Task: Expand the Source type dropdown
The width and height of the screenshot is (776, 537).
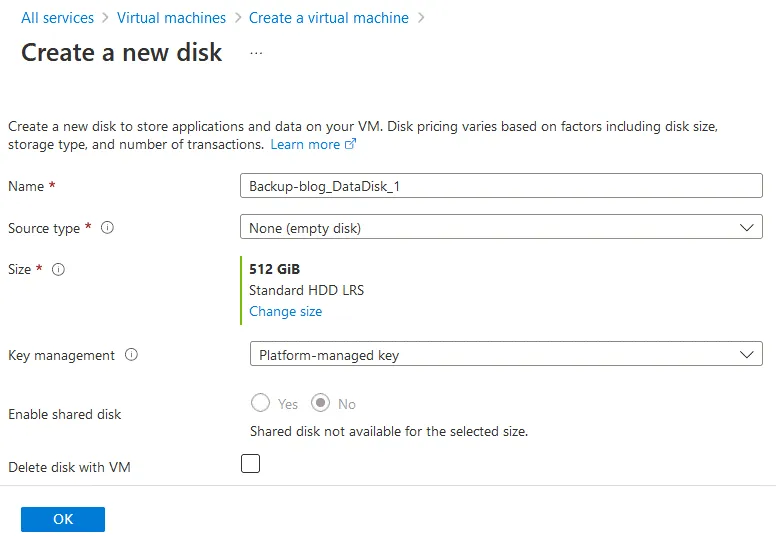Action: click(501, 228)
